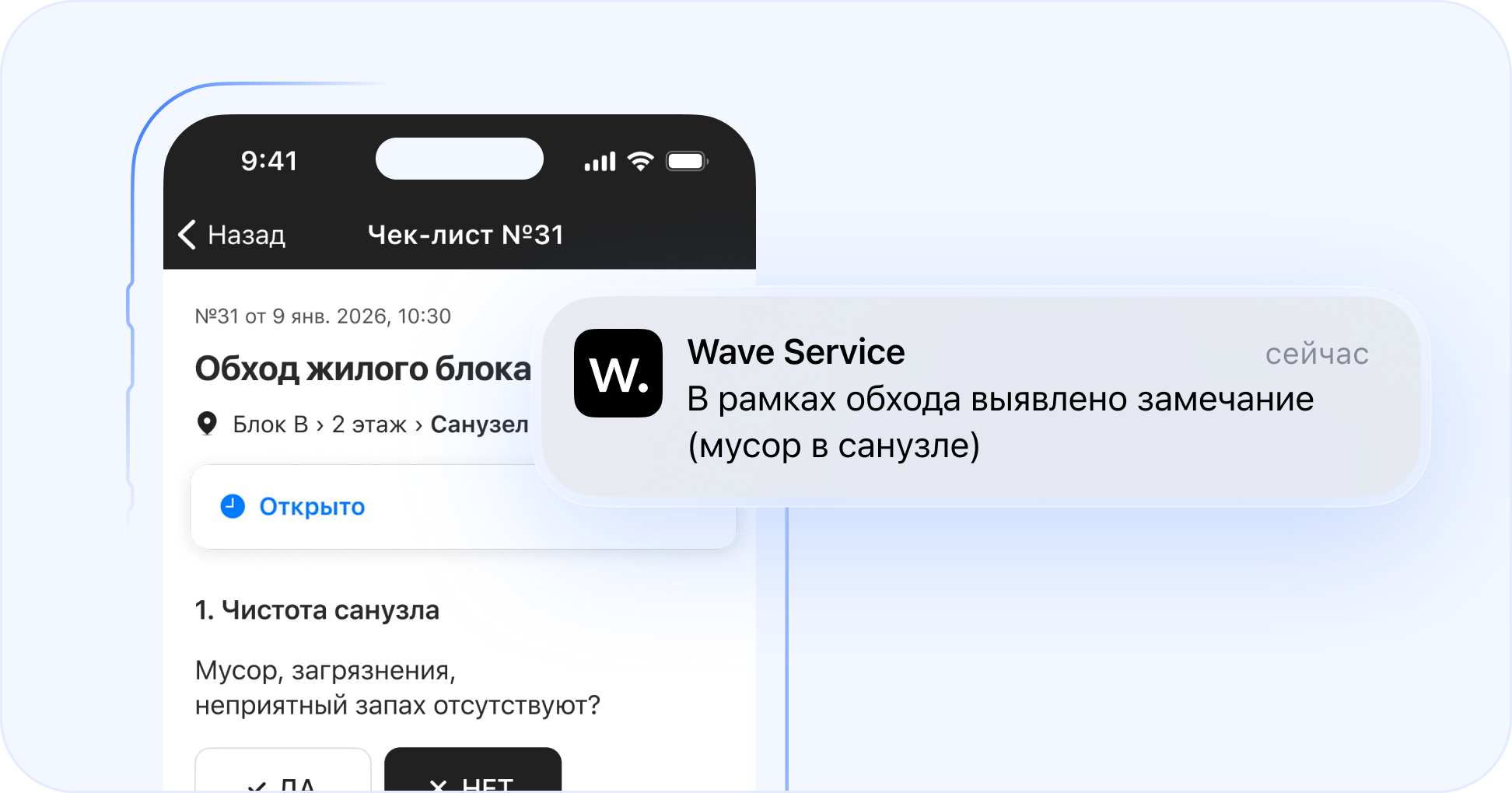The height and width of the screenshot is (793, 1512).
Task: Tap the back chevron arrow icon
Action: pos(187,234)
